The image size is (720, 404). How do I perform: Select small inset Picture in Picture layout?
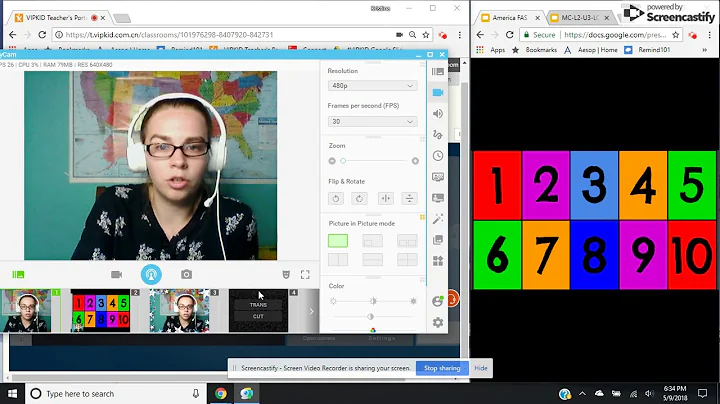(372, 241)
